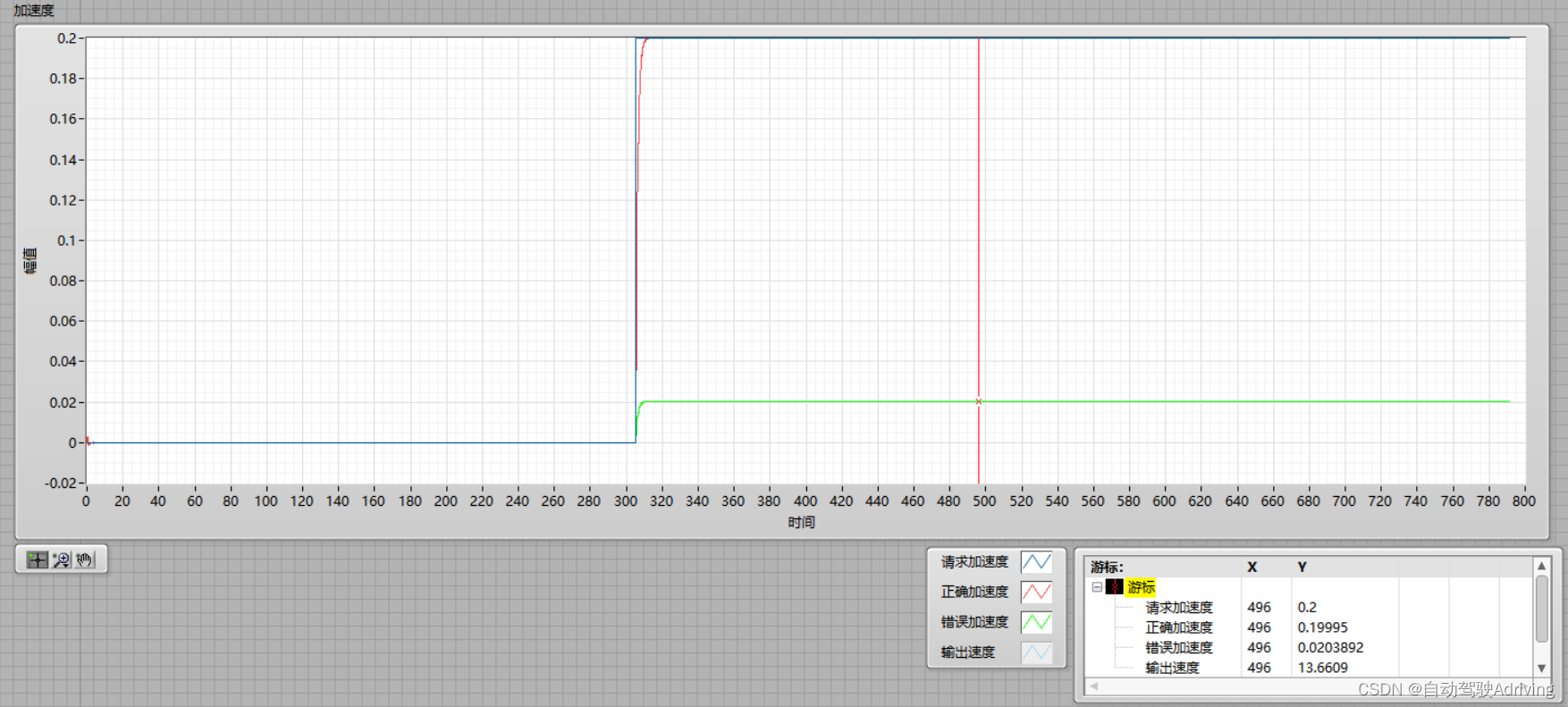Image resolution: width=1568 pixels, height=707 pixels.
Task: Click the Y value 0.2 cell
Action: pos(1307,608)
